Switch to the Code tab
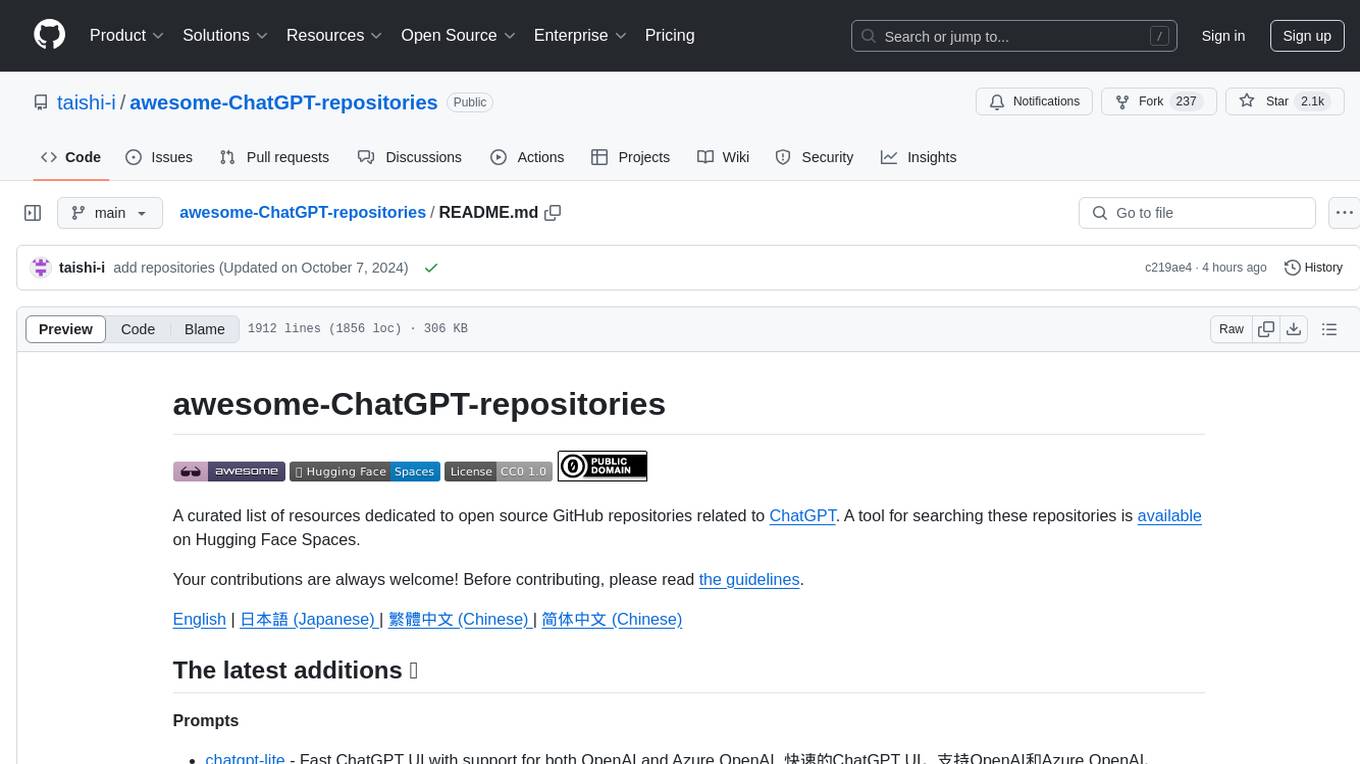This screenshot has height=764, width=1360. coord(71,157)
